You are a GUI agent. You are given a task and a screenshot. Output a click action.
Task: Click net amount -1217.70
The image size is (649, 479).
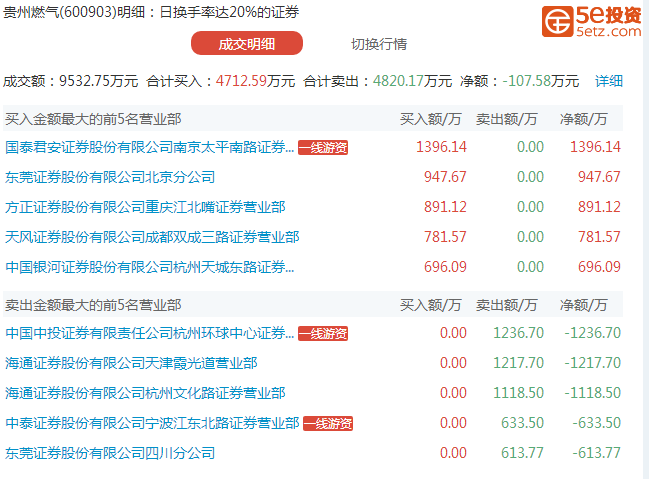point(593,363)
